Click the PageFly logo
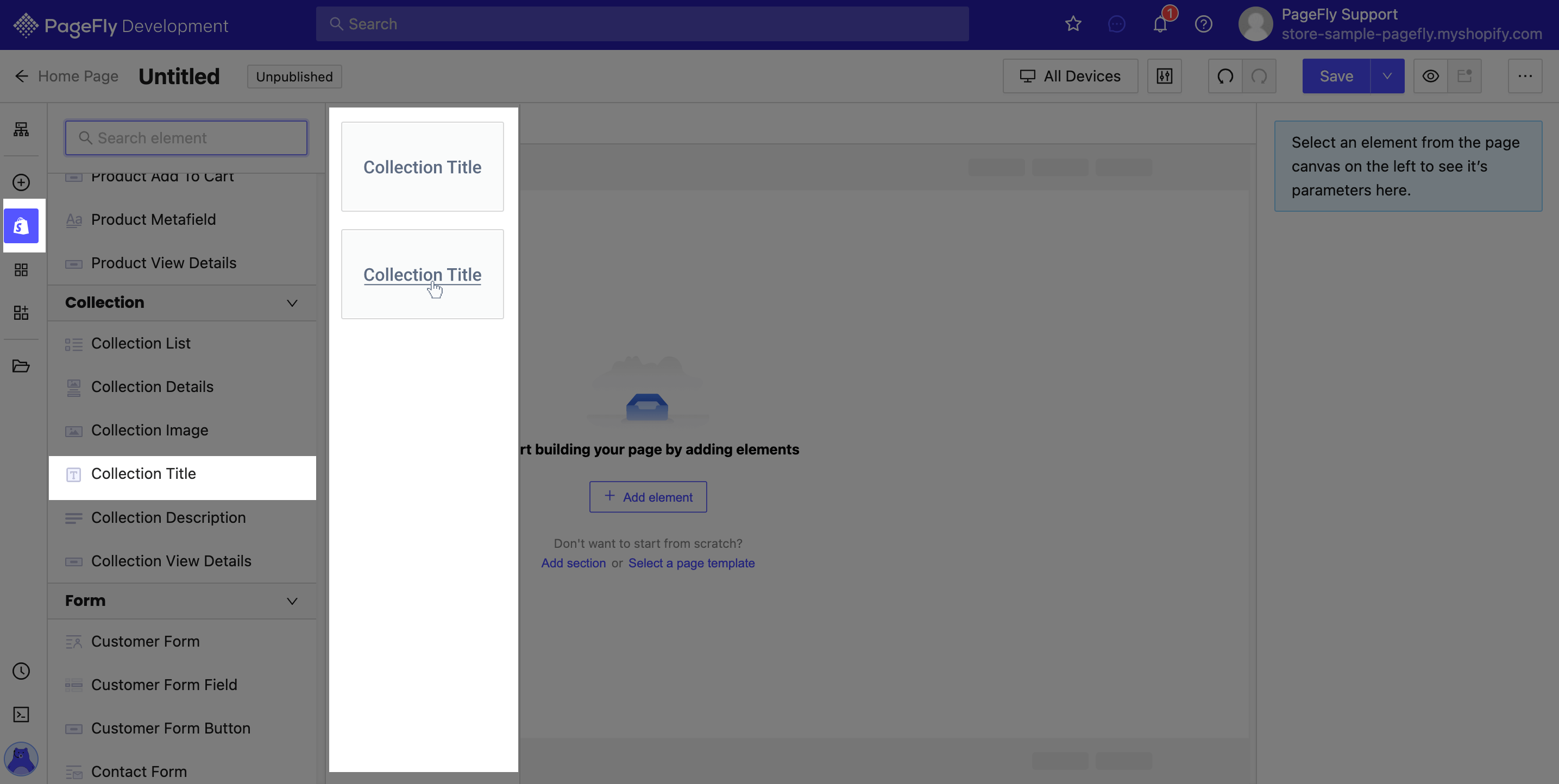This screenshot has width=1559, height=784. coord(121,26)
